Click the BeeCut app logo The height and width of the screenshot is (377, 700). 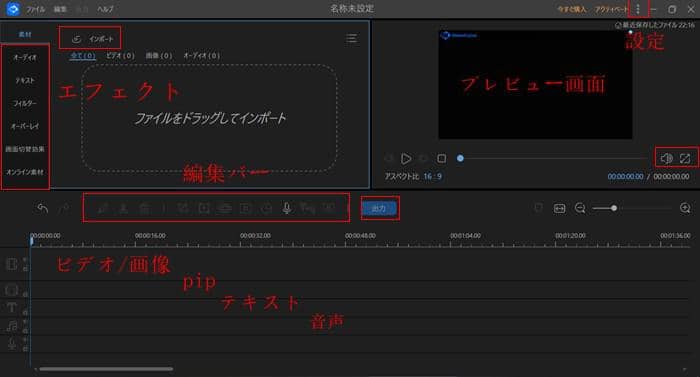coord(13,8)
